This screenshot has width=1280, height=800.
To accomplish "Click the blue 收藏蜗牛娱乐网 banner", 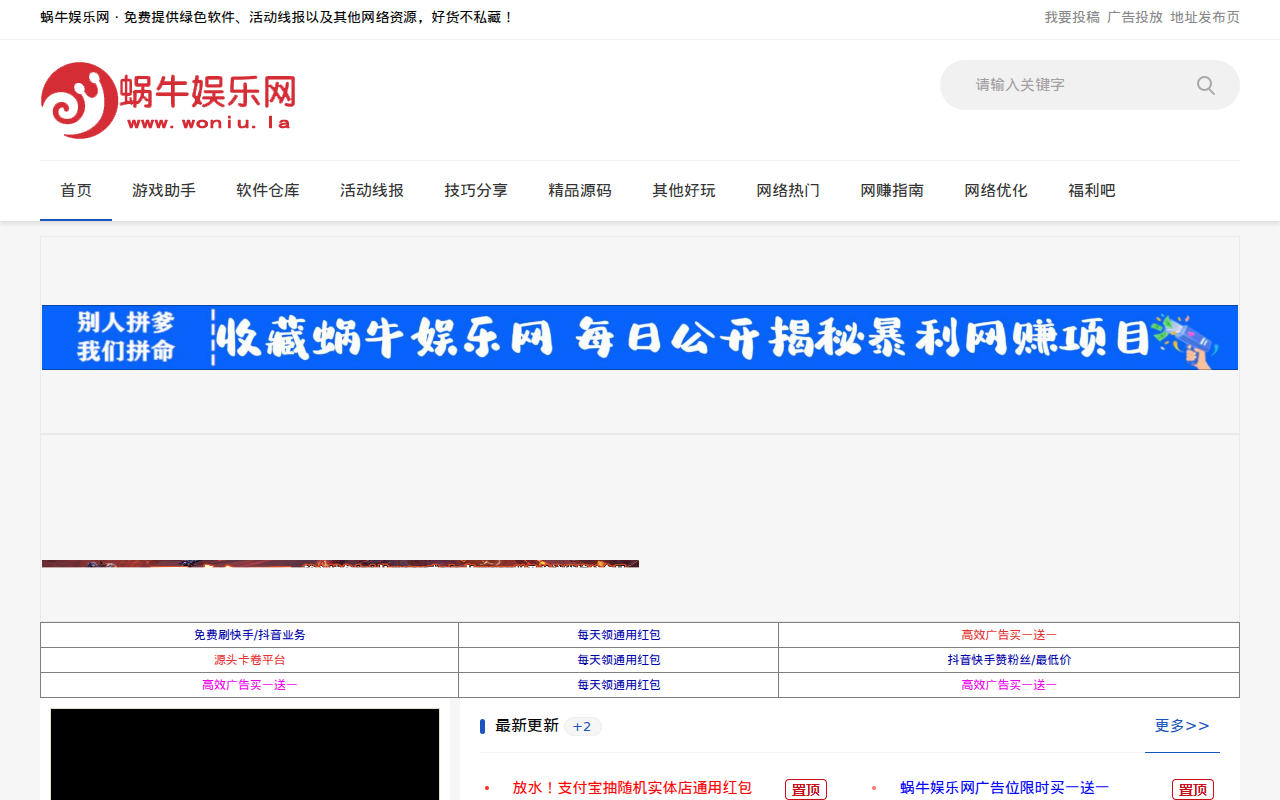I will (x=639, y=337).
